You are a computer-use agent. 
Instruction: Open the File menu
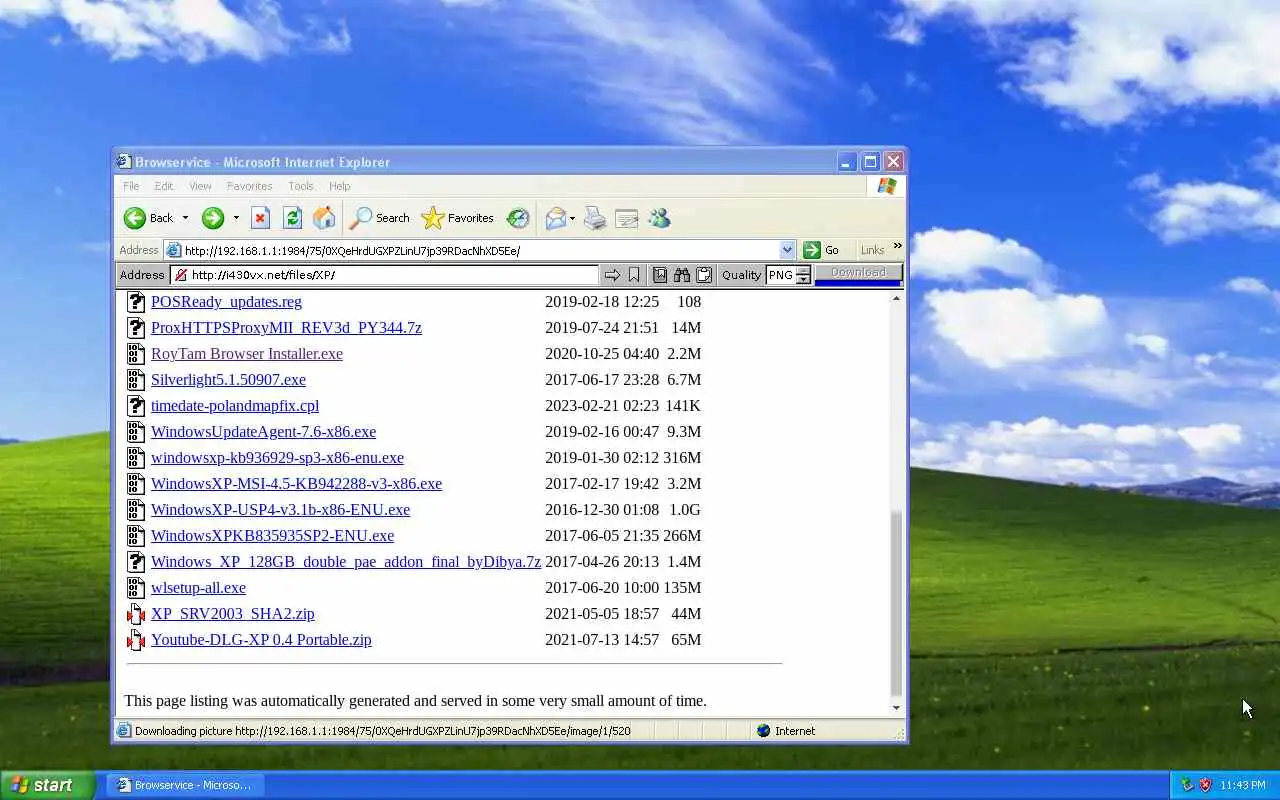pos(131,186)
